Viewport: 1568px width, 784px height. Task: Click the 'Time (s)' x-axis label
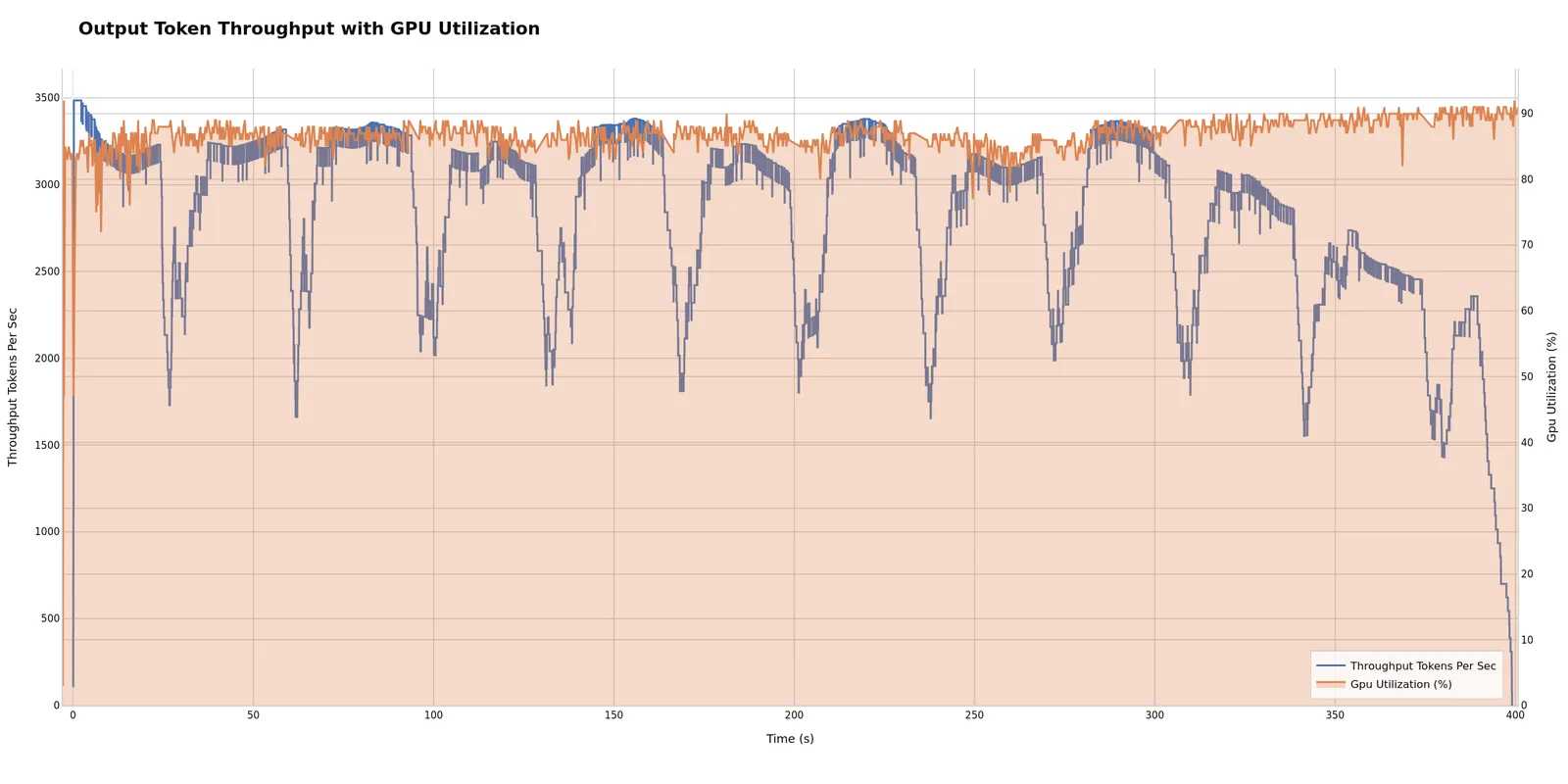pyautogui.click(x=790, y=739)
